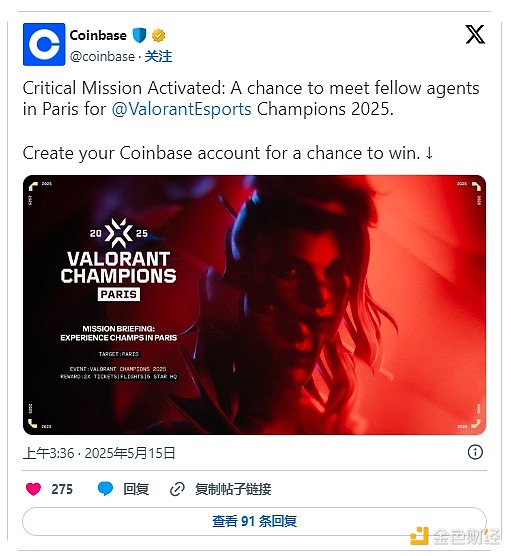The height and width of the screenshot is (556, 511).
Task: Click 查看 91 条回复 button
Action: (x=254, y=521)
